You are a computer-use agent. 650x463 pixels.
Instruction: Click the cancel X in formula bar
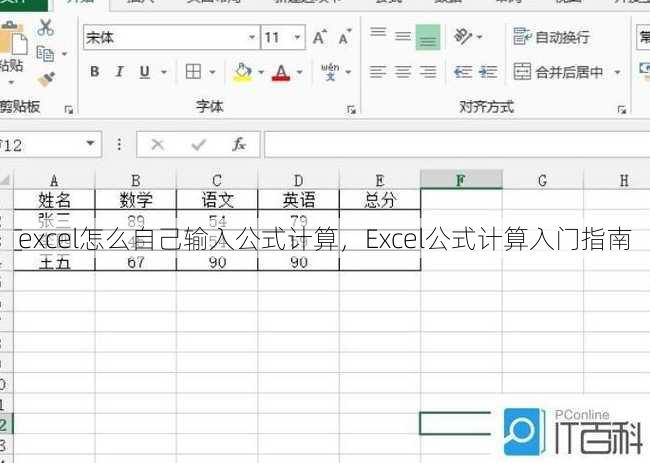[x=158, y=145]
